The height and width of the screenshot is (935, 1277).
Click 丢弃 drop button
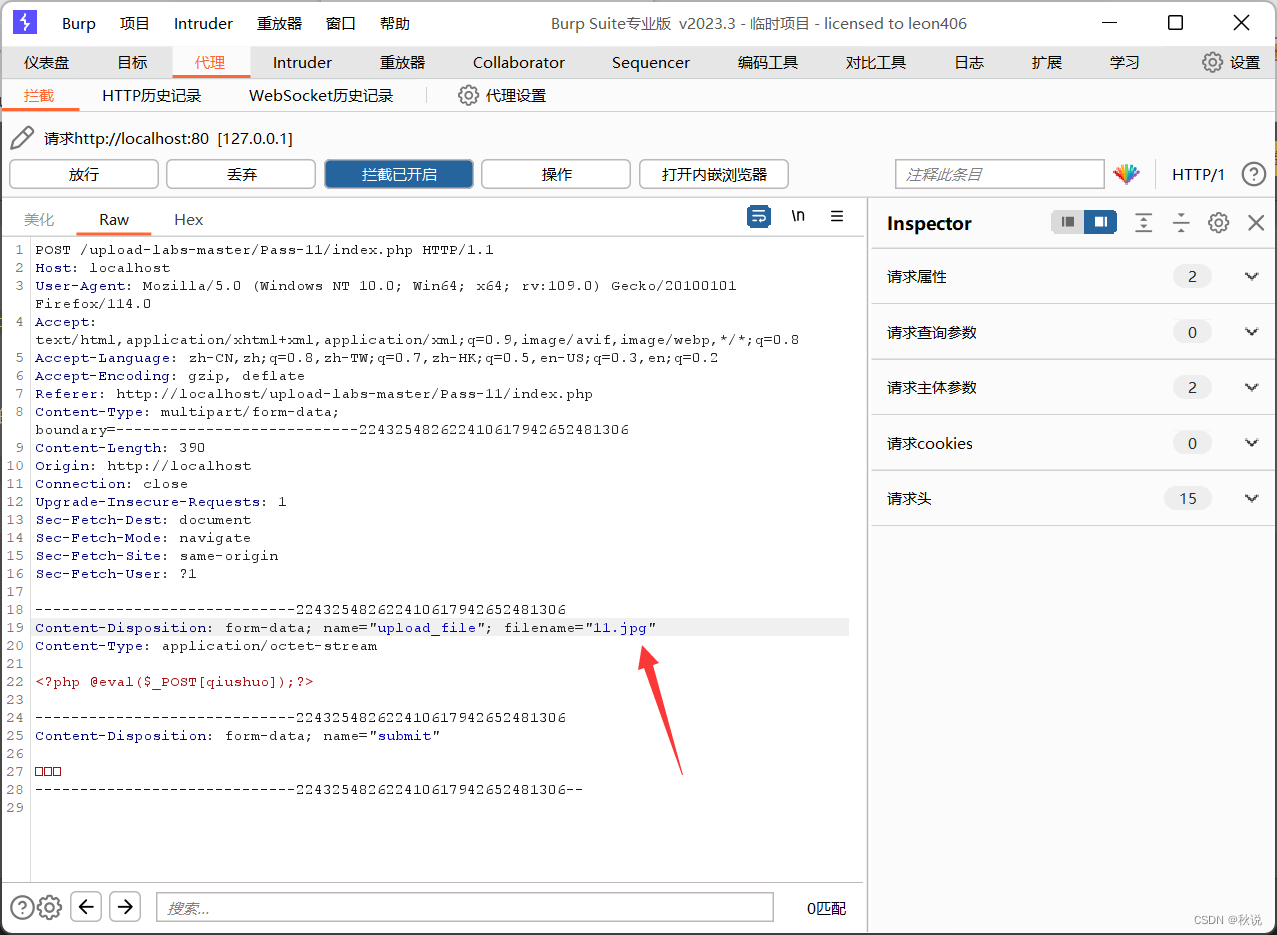(241, 174)
